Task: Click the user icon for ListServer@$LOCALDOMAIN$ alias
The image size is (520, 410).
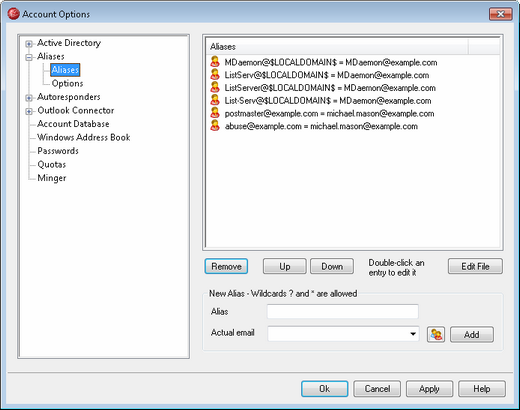Action: click(215, 87)
